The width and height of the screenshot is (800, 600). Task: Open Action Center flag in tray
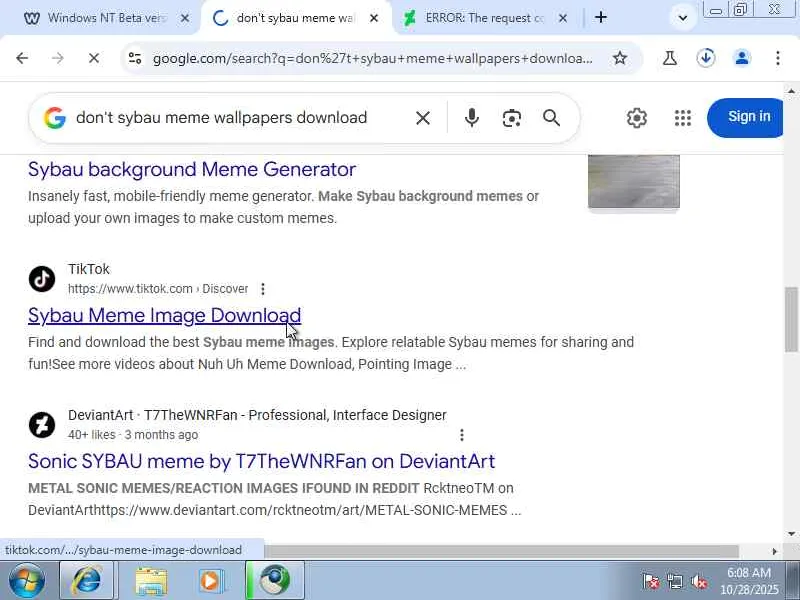(x=651, y=581)
